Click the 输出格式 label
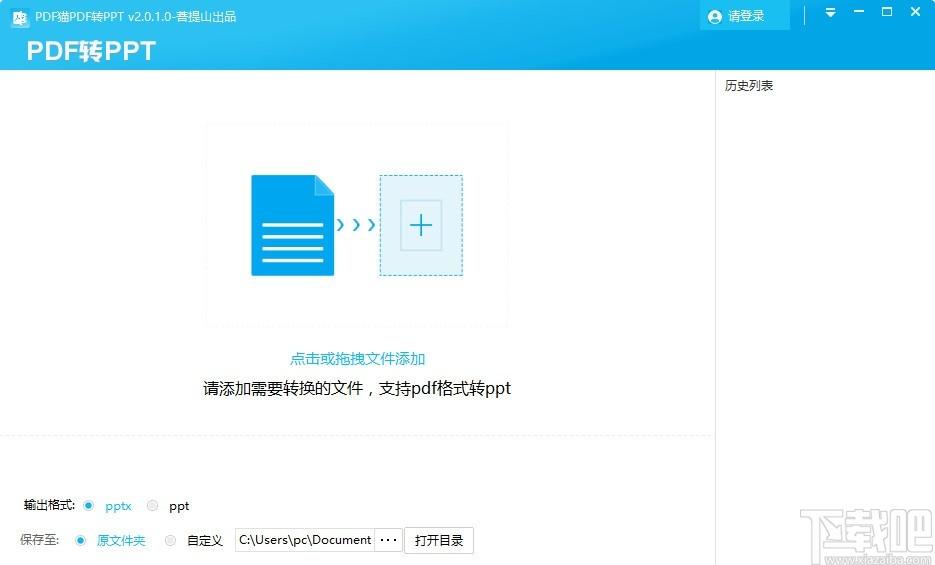This screenshot has width=935, height=565. click(x=49, y=505)
